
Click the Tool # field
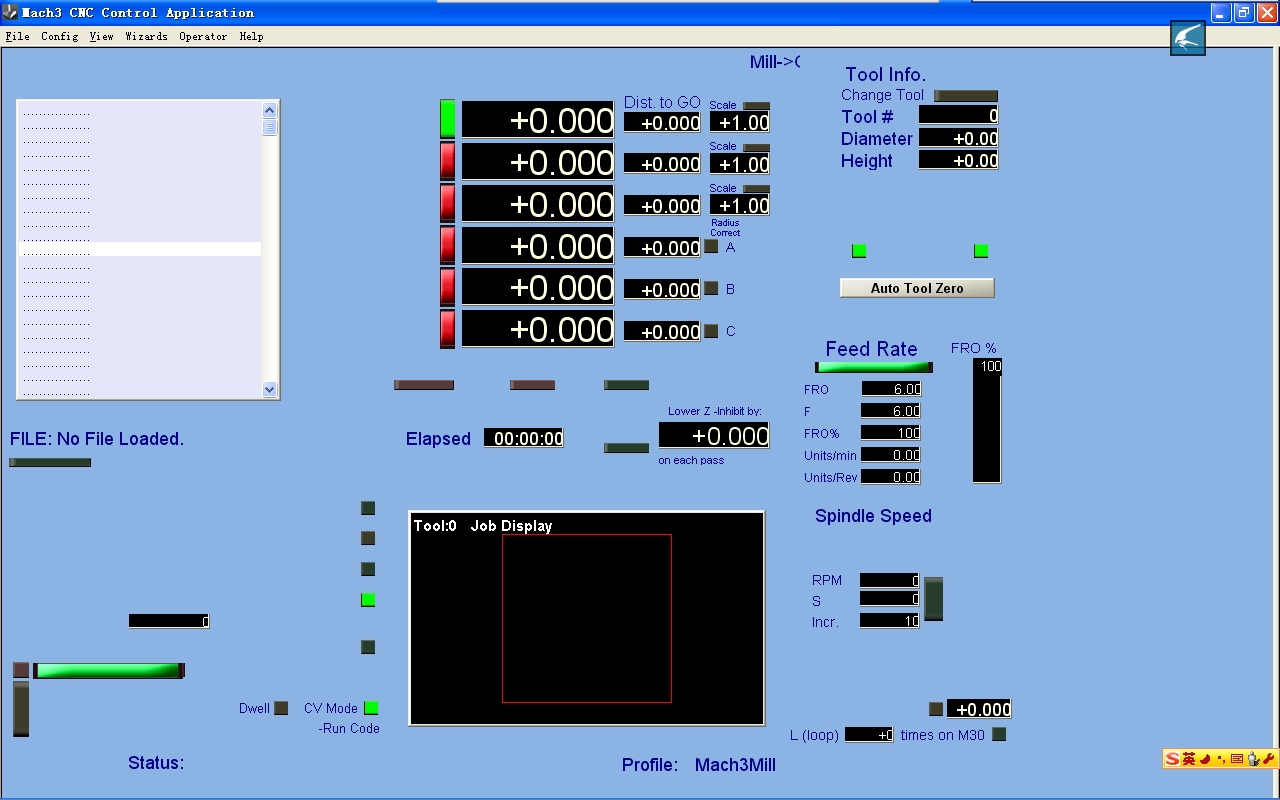(958, 116)
